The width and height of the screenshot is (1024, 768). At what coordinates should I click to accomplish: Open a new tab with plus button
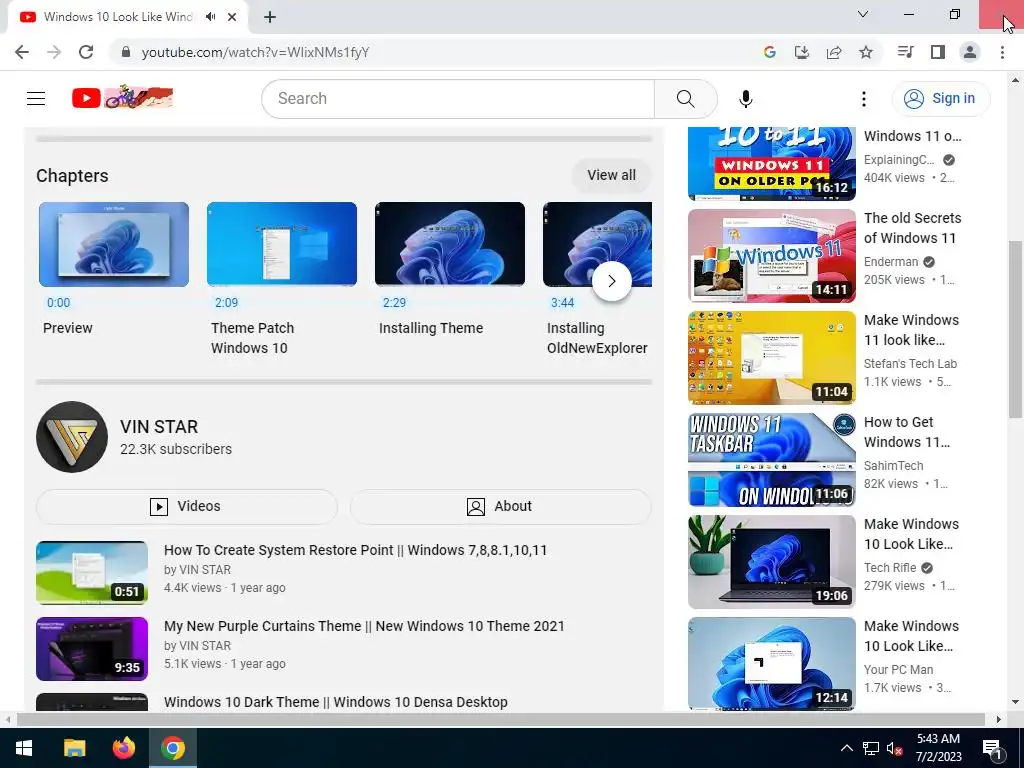270,17
